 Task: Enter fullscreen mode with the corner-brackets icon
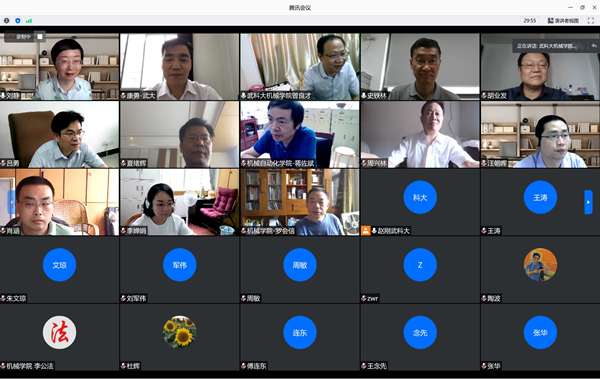[591, 21]
